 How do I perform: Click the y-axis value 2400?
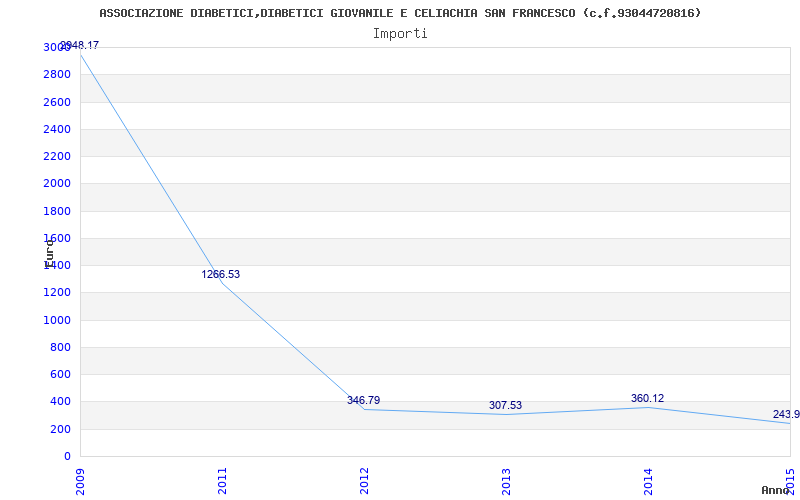tap(57, 129)
